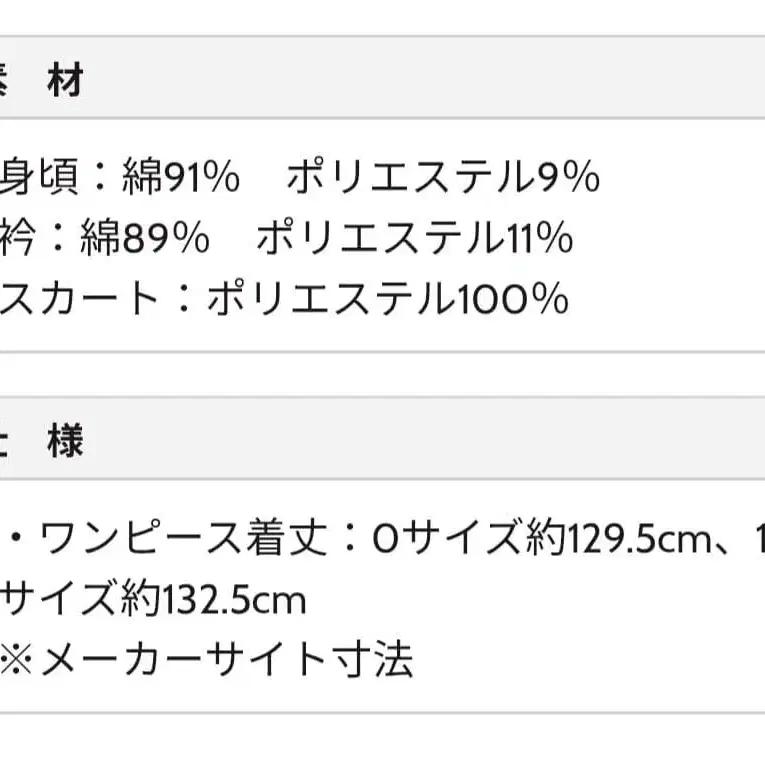Image resolution: width=765 pixels, height=765 pixels.
Task: Click the スカート label text
Action: click(x=79, y=298)
